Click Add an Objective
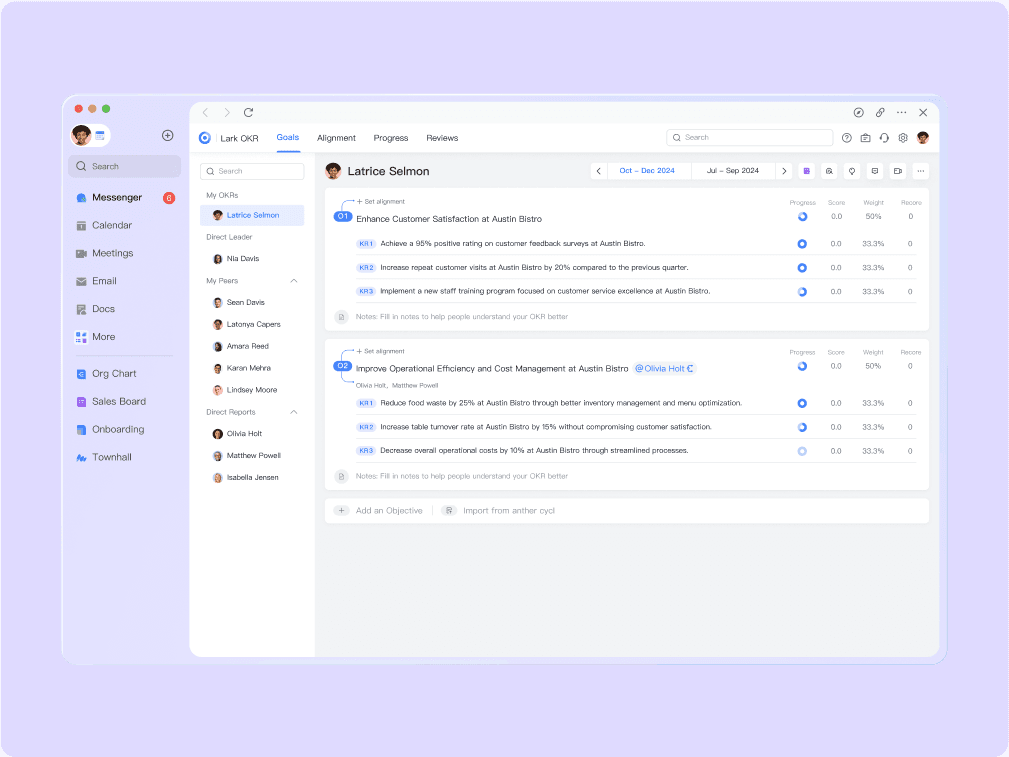1009x757 pixels. (x=378, y=510)
